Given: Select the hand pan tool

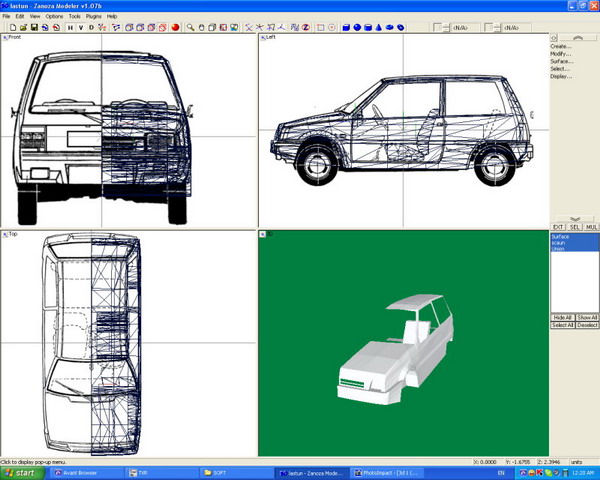Looking at the screenshot, I should pyautogui.click(x=201, y=28).
